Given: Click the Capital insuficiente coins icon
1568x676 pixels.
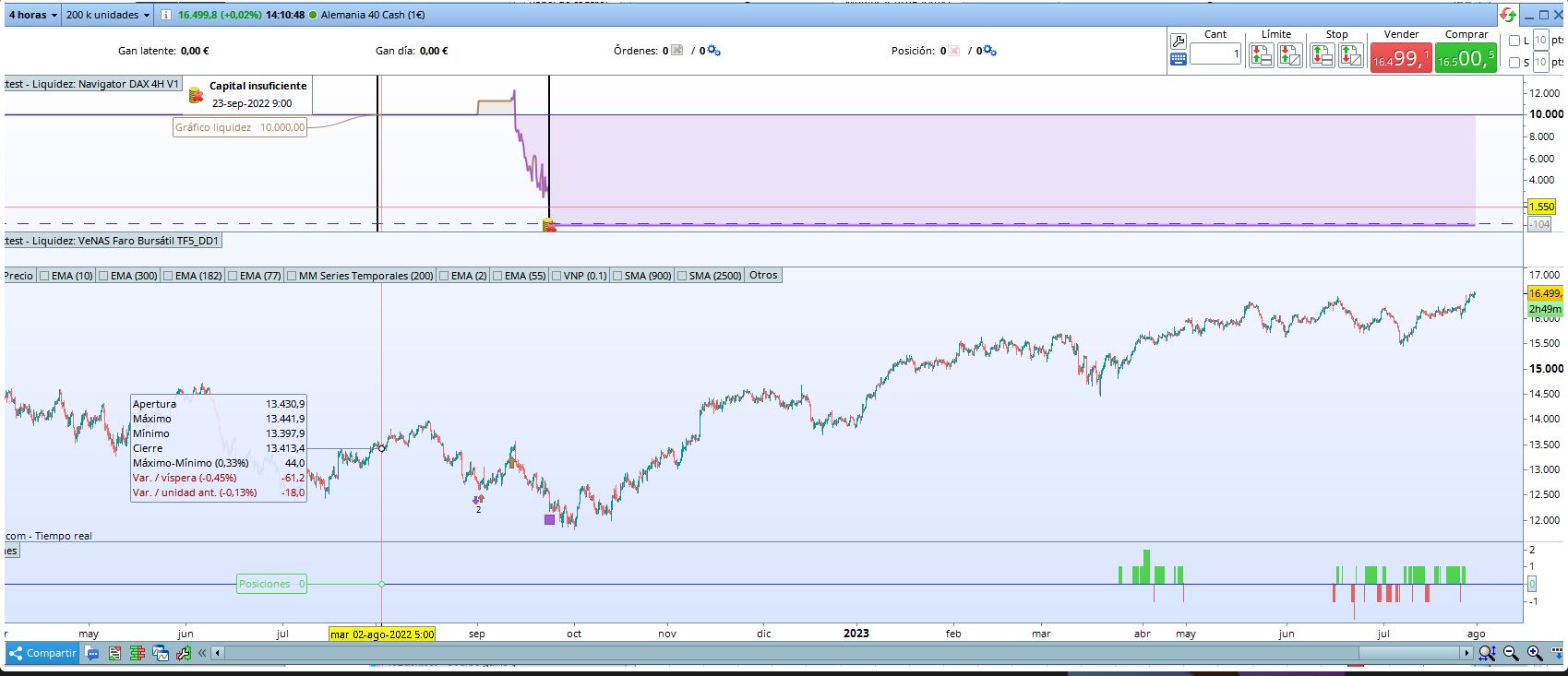Looking at the screenshot, I should [x=196, y=95].
